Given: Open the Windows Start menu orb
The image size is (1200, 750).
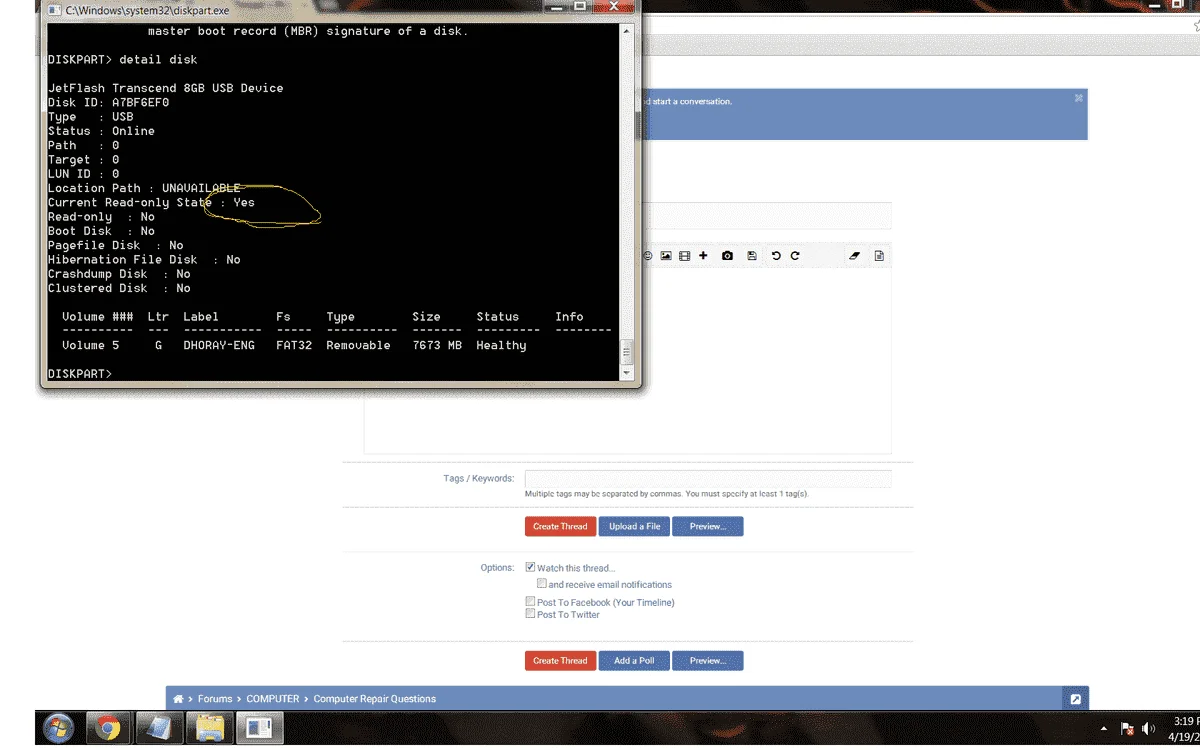Looking at the screenshot, I should [x=58, y=728].
